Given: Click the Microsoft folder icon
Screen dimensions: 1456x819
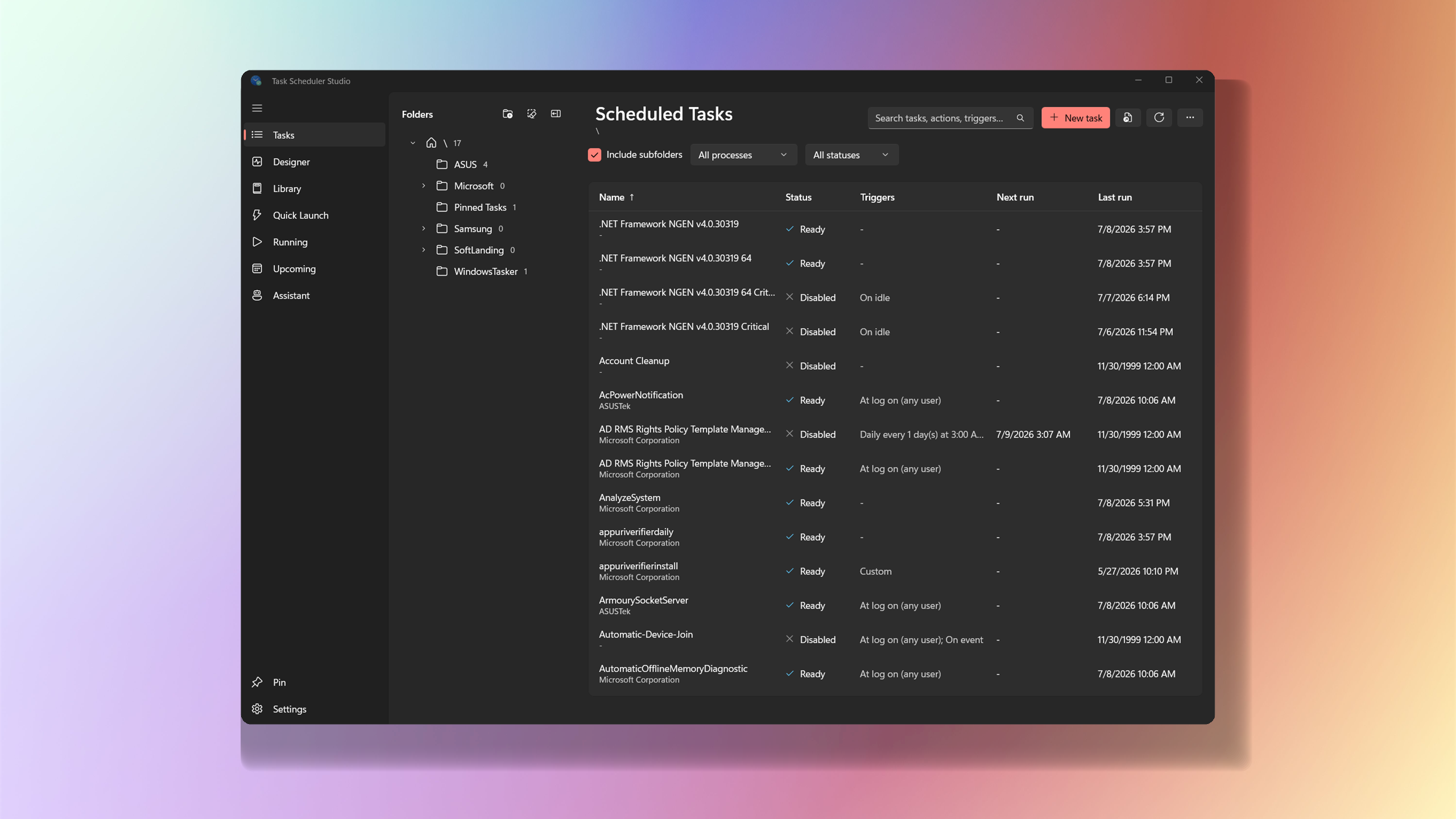Looking at the screenshot, I should 442,186.
